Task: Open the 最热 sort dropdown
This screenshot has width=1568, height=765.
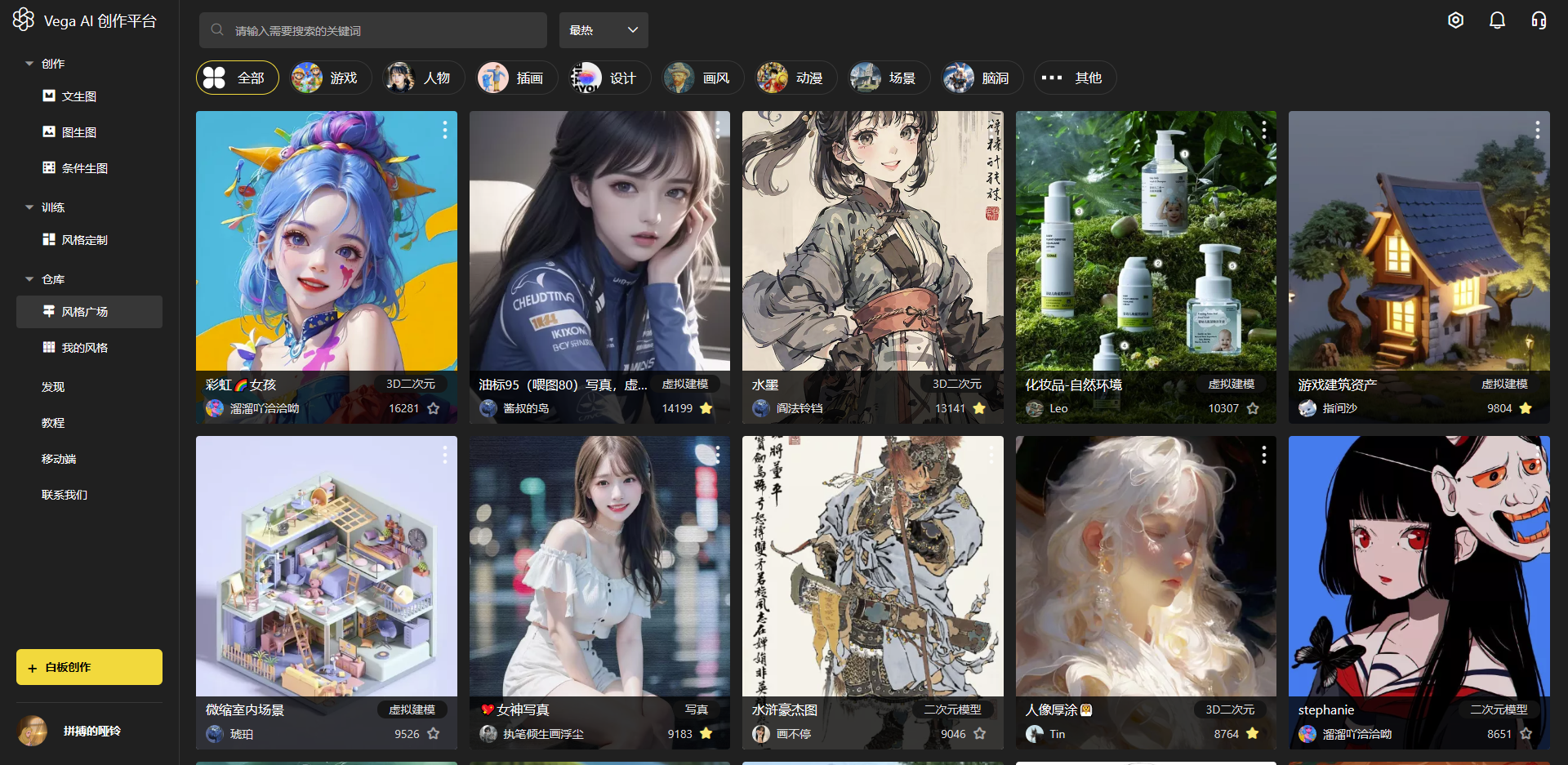Action: coord(604,30)
